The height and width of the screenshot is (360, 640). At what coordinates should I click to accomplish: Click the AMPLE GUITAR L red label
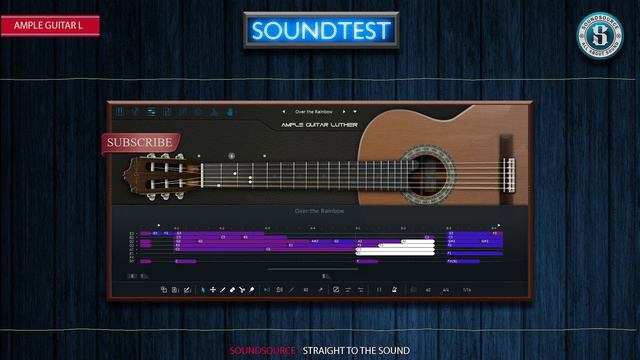pyautogui.click(x=50, y=26)
